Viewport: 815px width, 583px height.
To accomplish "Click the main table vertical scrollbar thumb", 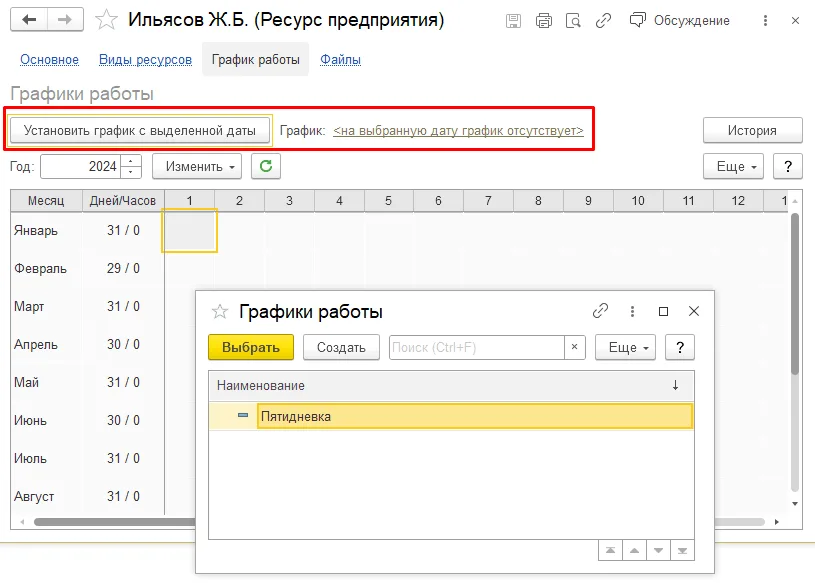I will coord(795,294).
